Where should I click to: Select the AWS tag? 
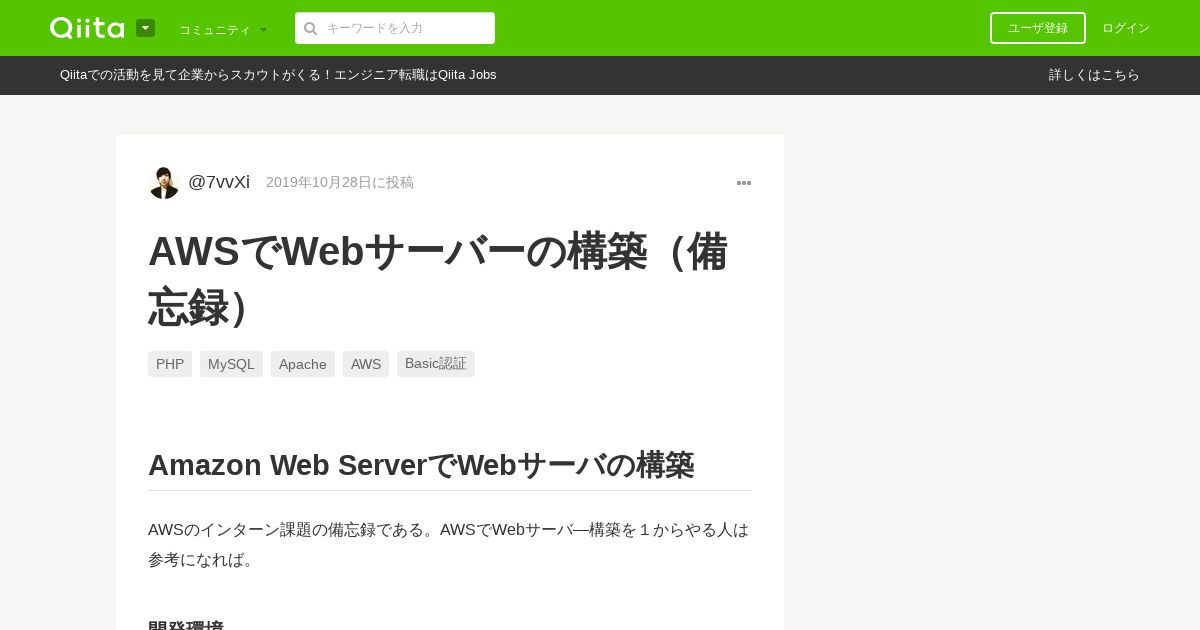[366, 364]
